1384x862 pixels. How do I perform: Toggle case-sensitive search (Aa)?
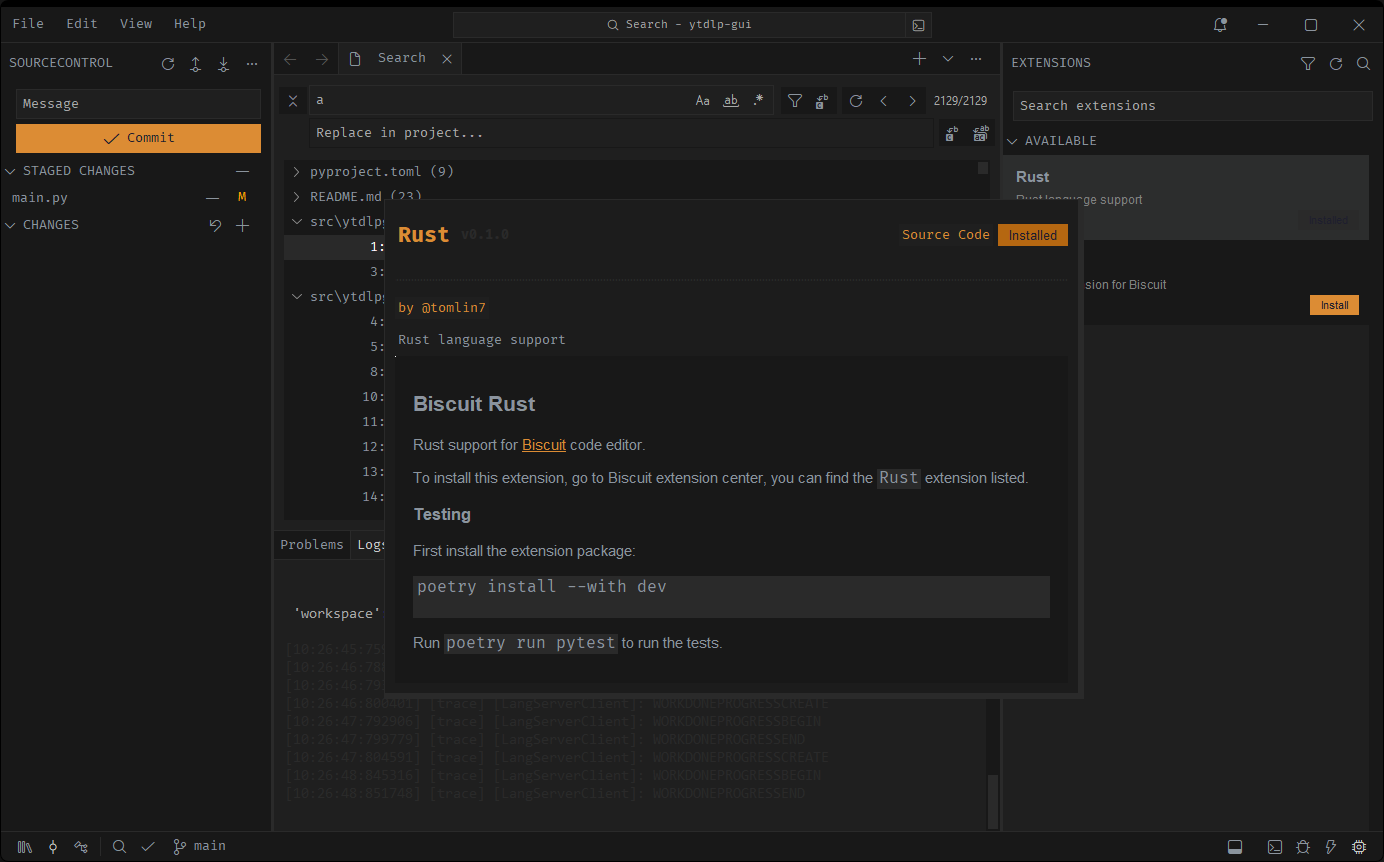pyautogui.click(x=703, y=100)
